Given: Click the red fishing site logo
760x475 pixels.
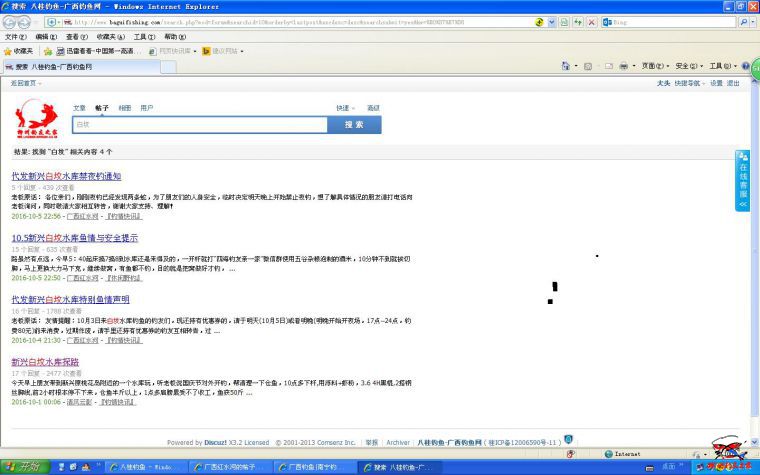Looking at the screenshot, I should (37, 118).
